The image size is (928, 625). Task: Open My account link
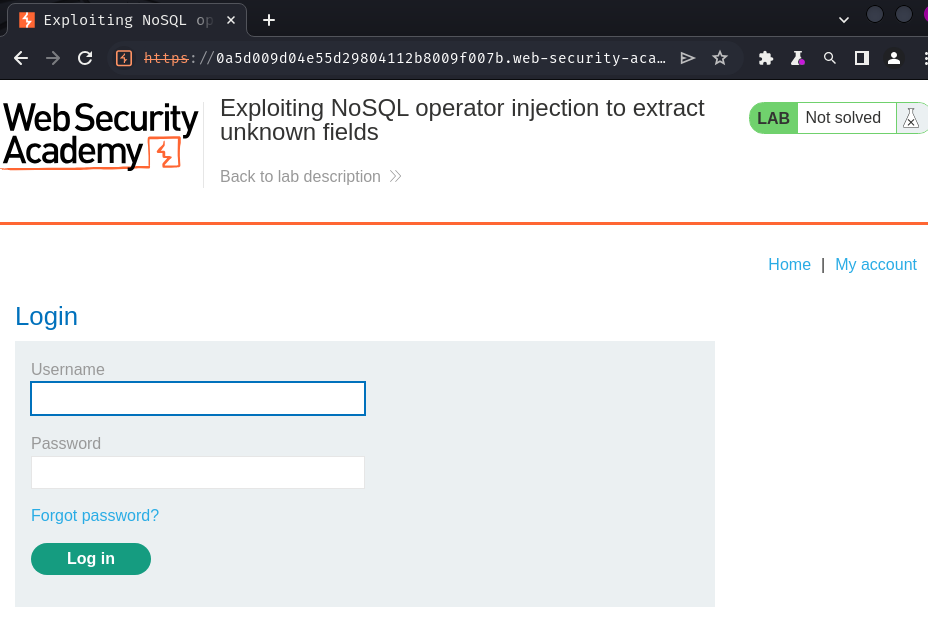[x=875, y=264]
